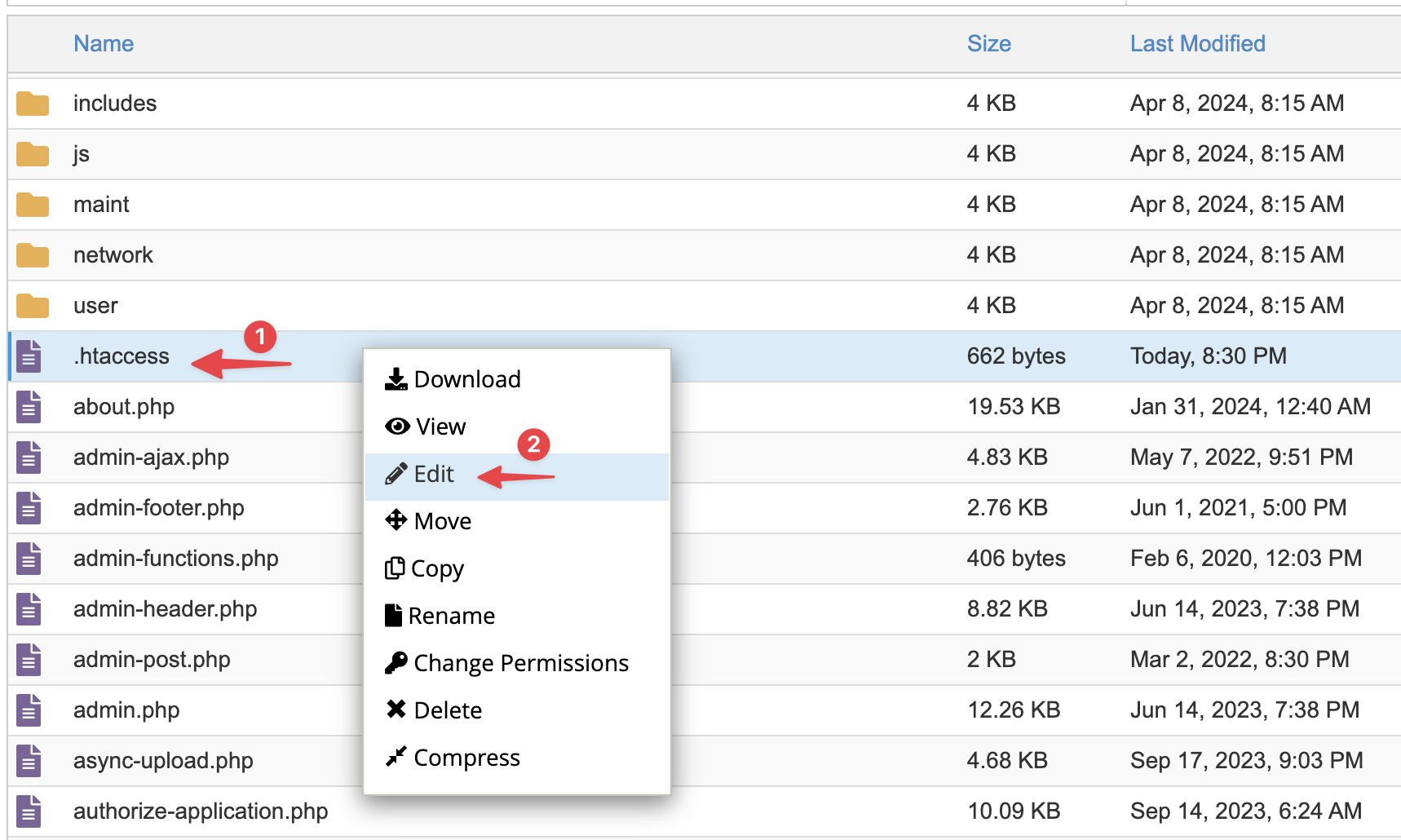Select the network folder name
The width and height of the screenshot is (1401, 840).
point(113,255)
